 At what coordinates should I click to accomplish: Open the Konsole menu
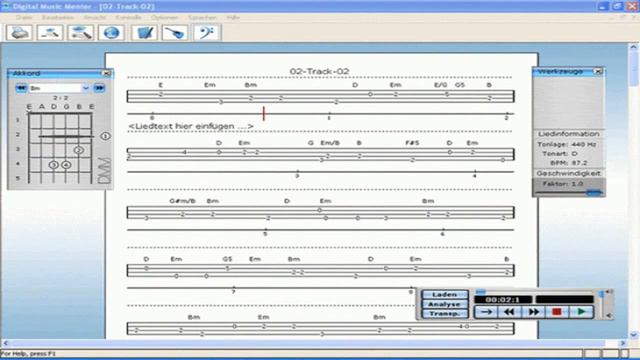tap(128, 18)
